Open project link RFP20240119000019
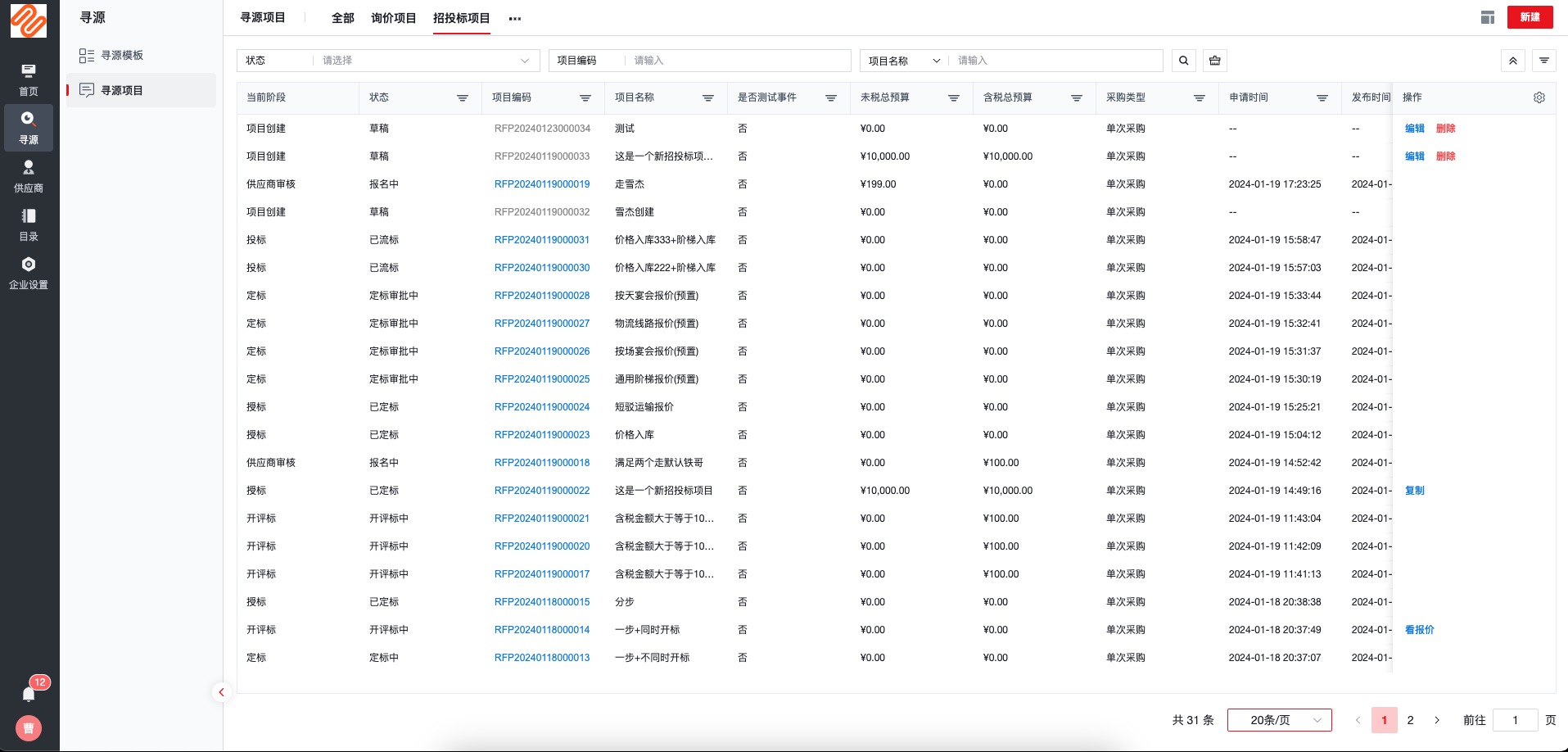Viewport: 1568px width, 752px height. point(542,184)
